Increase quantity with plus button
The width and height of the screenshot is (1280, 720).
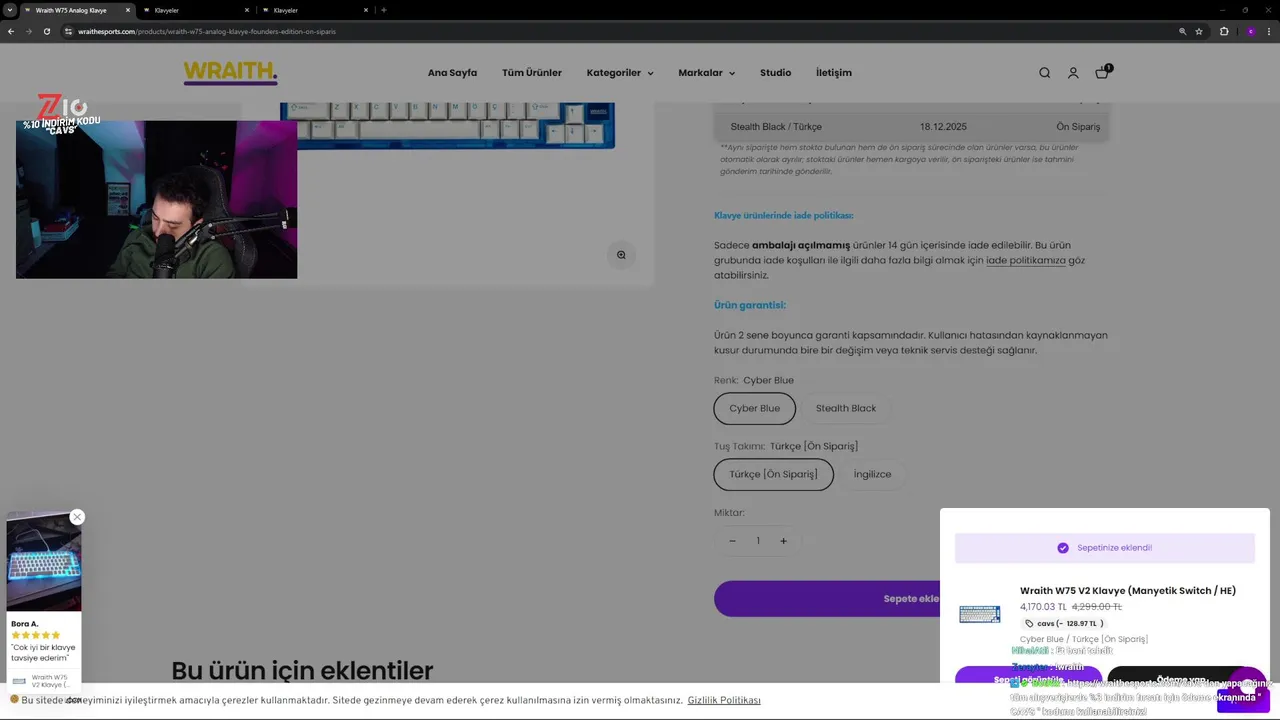click(783, 541)
